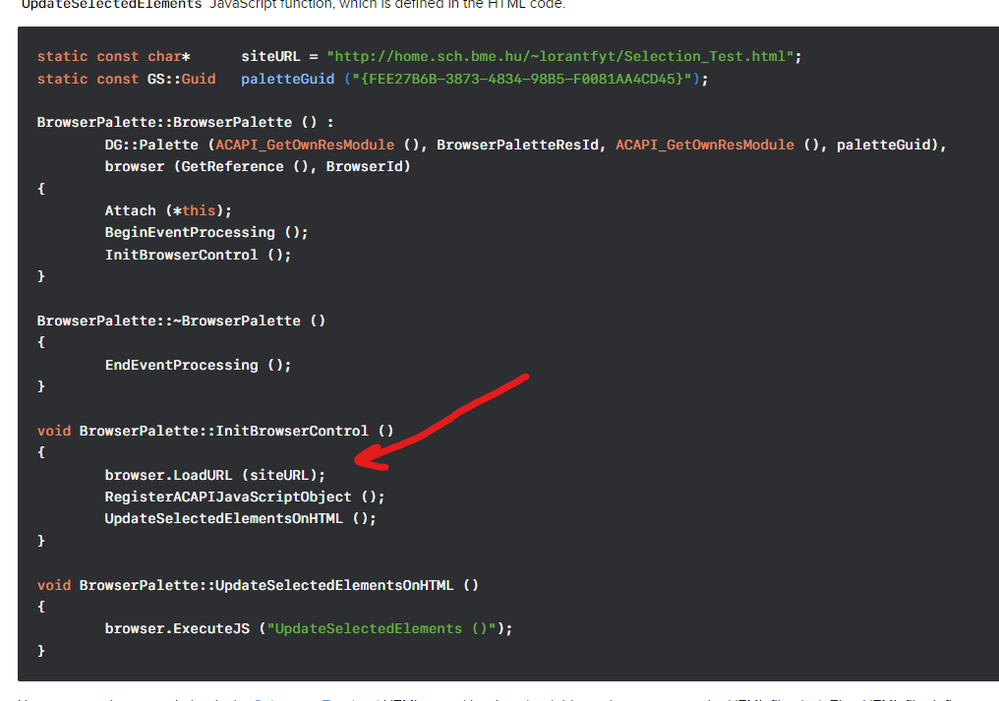The image size is (999, 701).
Task: Click the closing brace of the last function
Action: click(x=42, y=650)
